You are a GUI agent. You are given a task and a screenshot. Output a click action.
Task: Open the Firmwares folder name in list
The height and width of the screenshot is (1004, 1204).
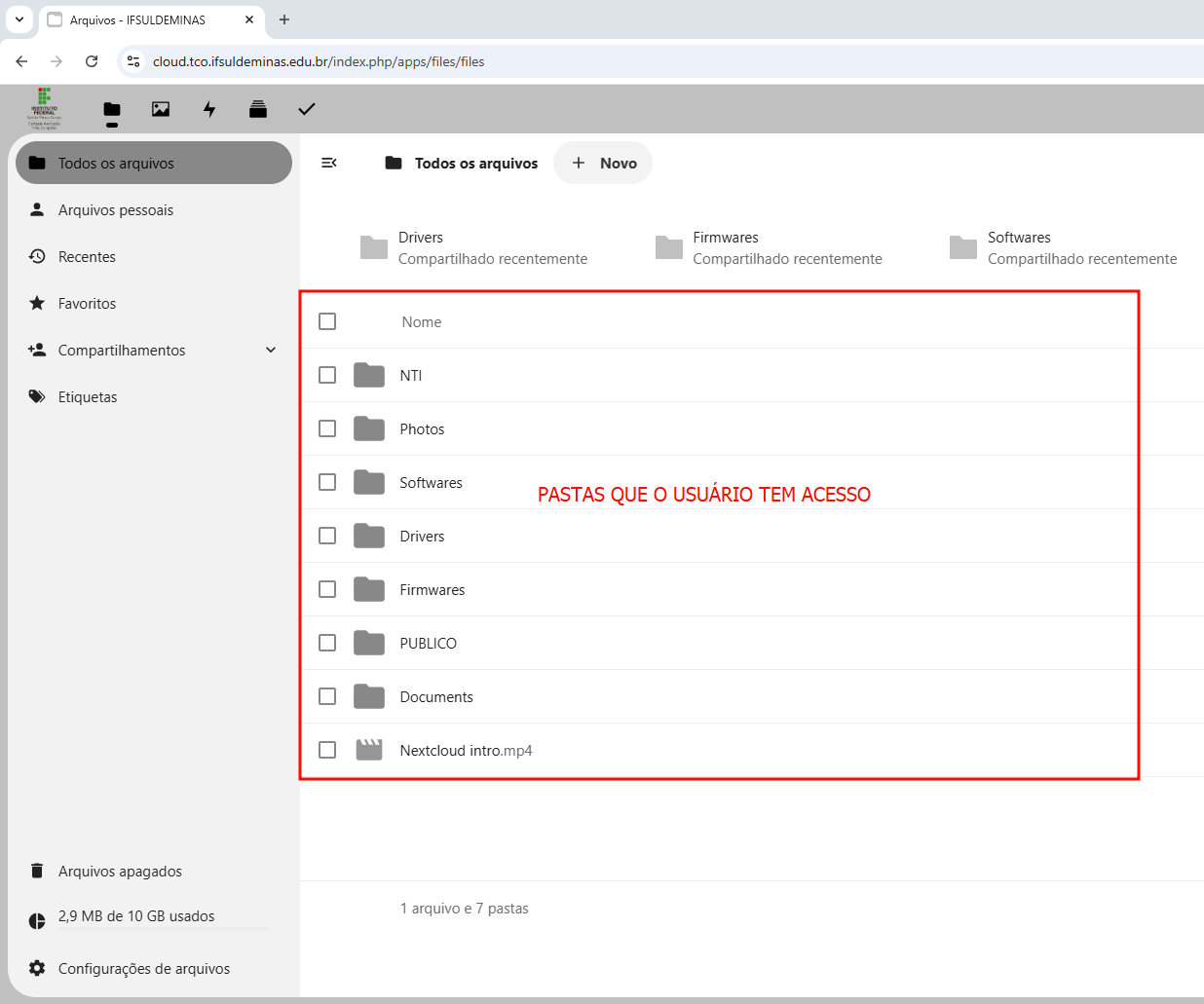point(433,589)
